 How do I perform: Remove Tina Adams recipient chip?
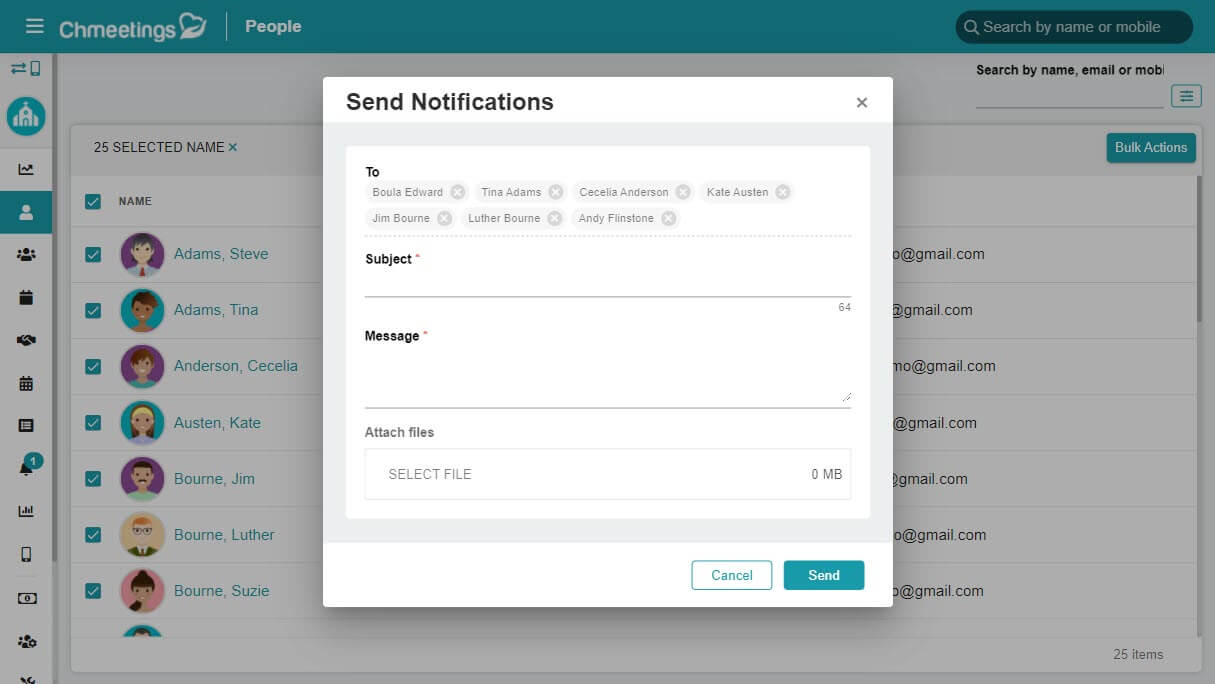556,192
